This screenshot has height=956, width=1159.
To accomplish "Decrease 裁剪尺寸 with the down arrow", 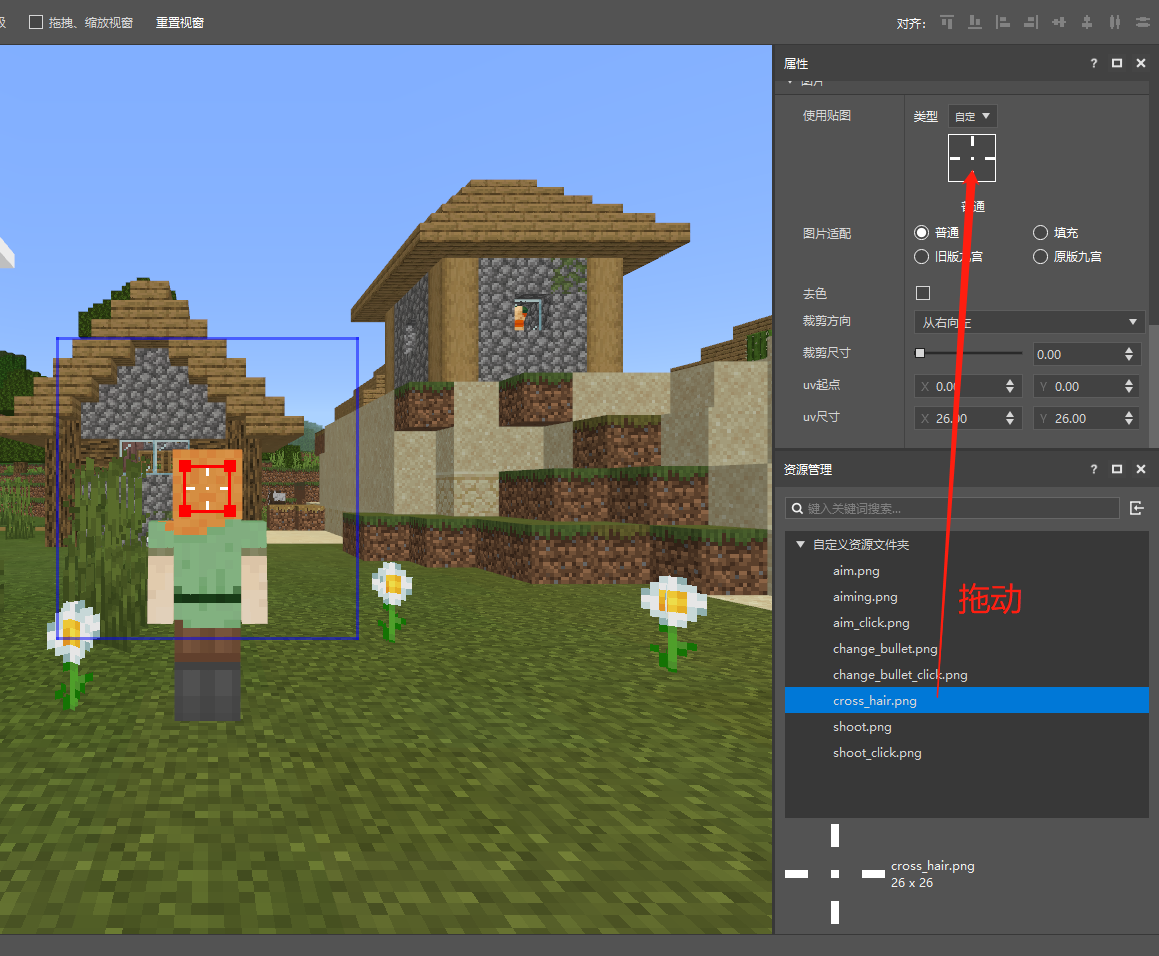I will click(x=1129, y=359).
